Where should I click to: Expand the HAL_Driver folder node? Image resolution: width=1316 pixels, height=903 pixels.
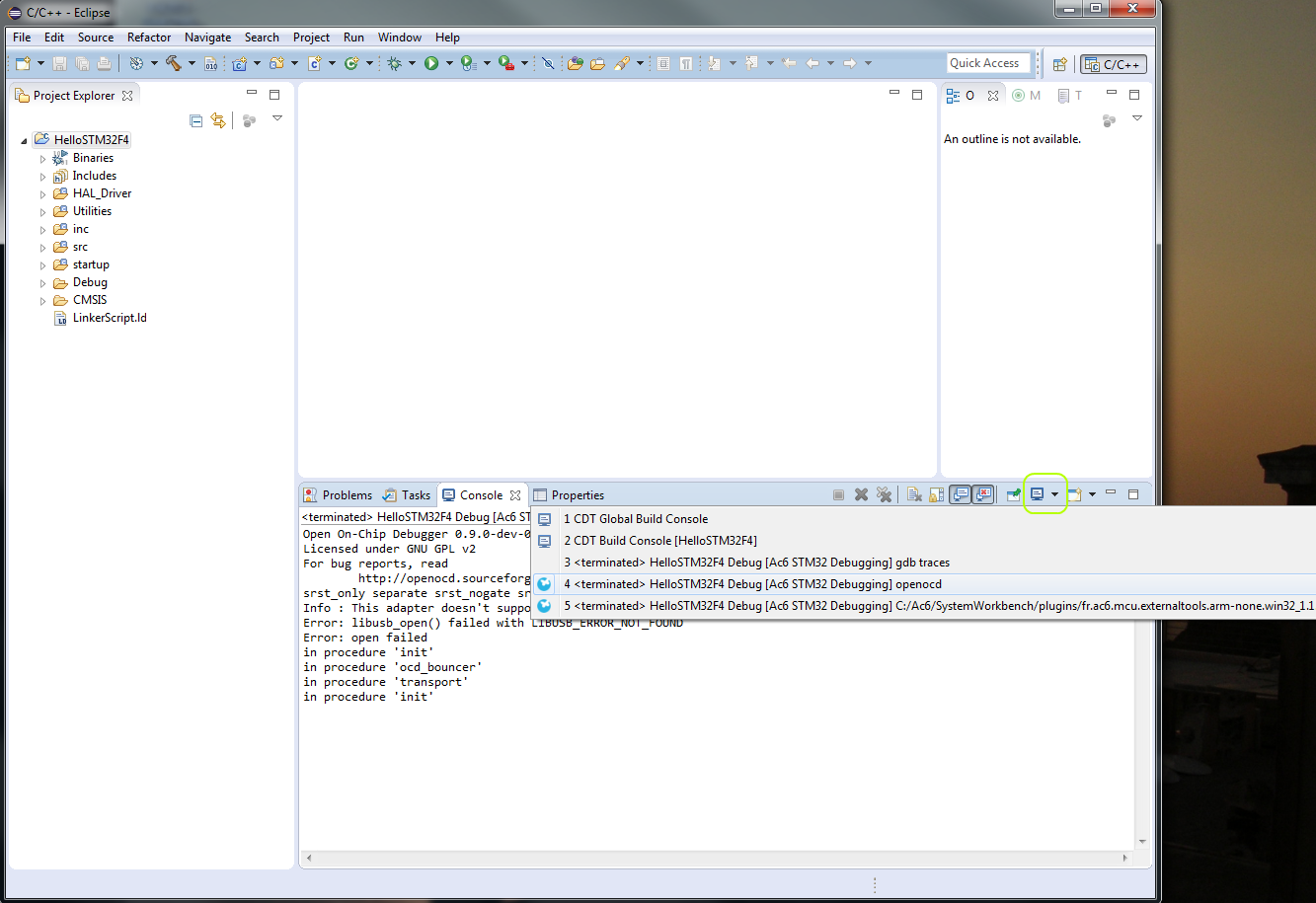pos(42,194)
